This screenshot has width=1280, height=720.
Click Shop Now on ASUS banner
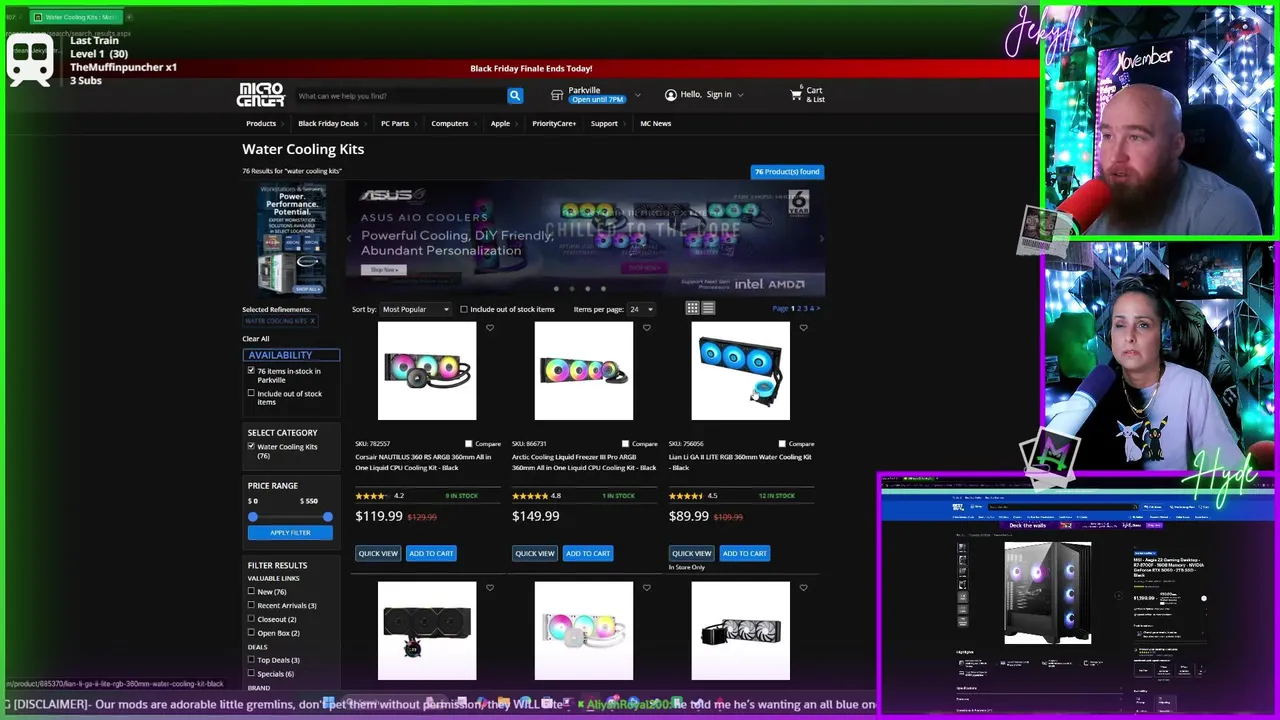[384, 270]
